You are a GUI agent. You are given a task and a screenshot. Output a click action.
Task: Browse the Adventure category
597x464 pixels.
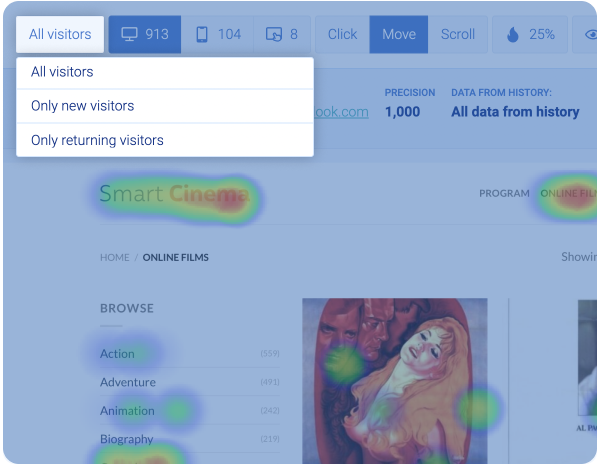[128, 382]
